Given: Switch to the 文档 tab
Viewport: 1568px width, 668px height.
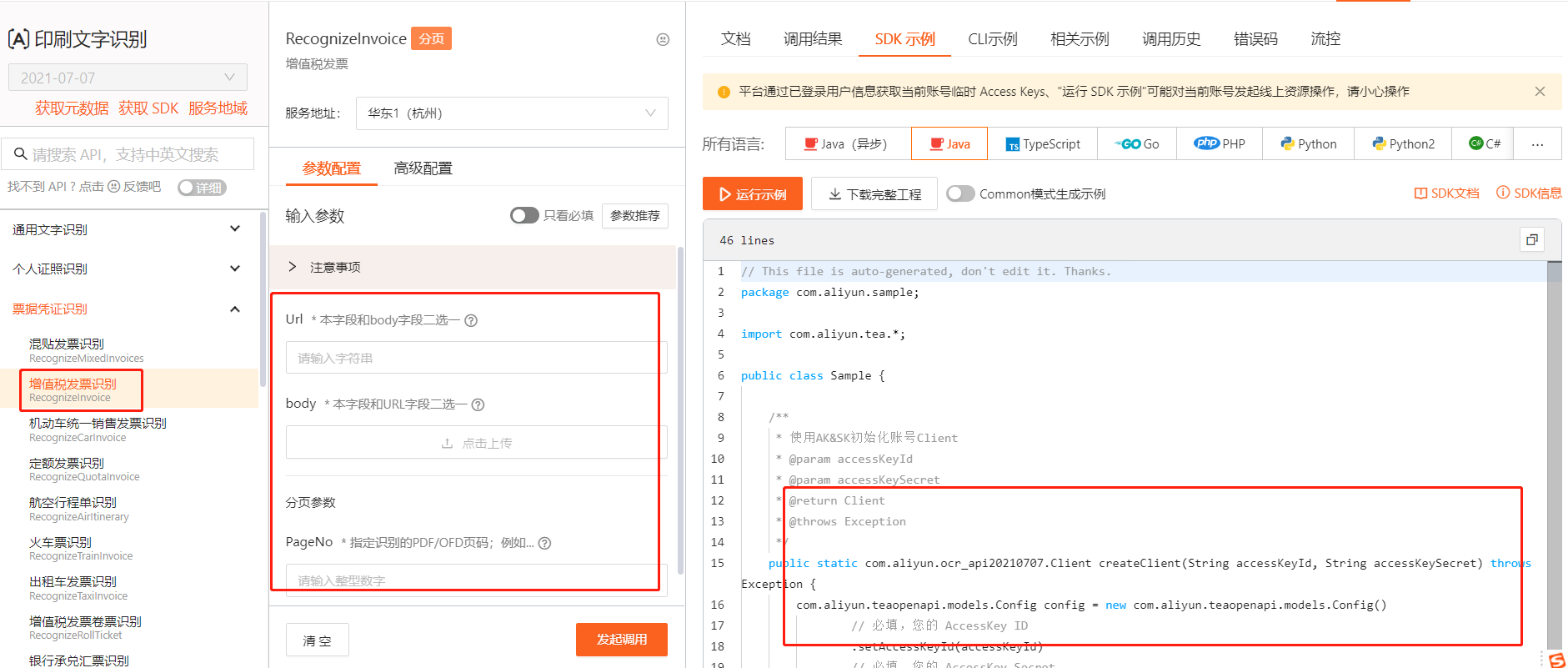Looking at the screenshot, I should coord(736,39).
